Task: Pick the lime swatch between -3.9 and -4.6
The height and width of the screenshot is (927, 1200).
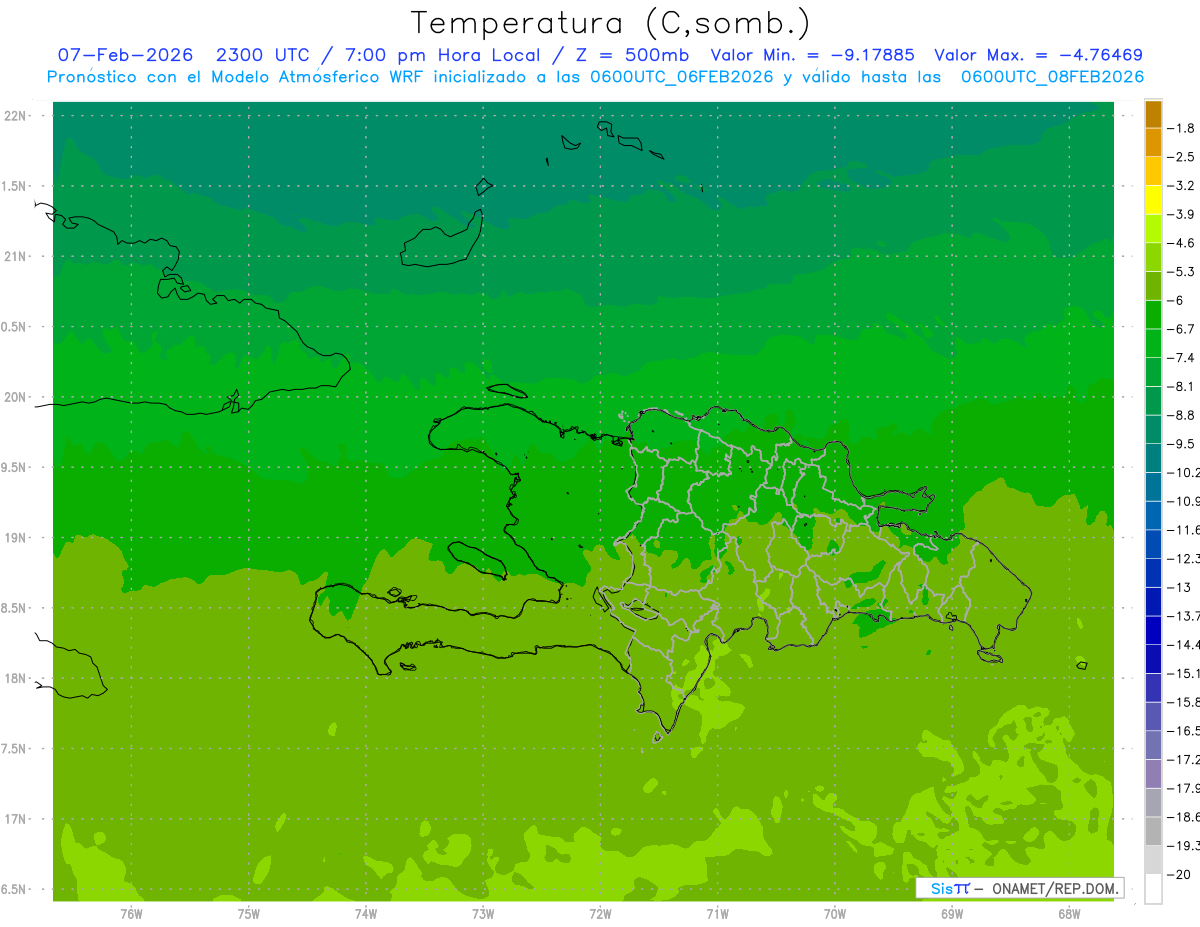Action: coord(1153,228)
